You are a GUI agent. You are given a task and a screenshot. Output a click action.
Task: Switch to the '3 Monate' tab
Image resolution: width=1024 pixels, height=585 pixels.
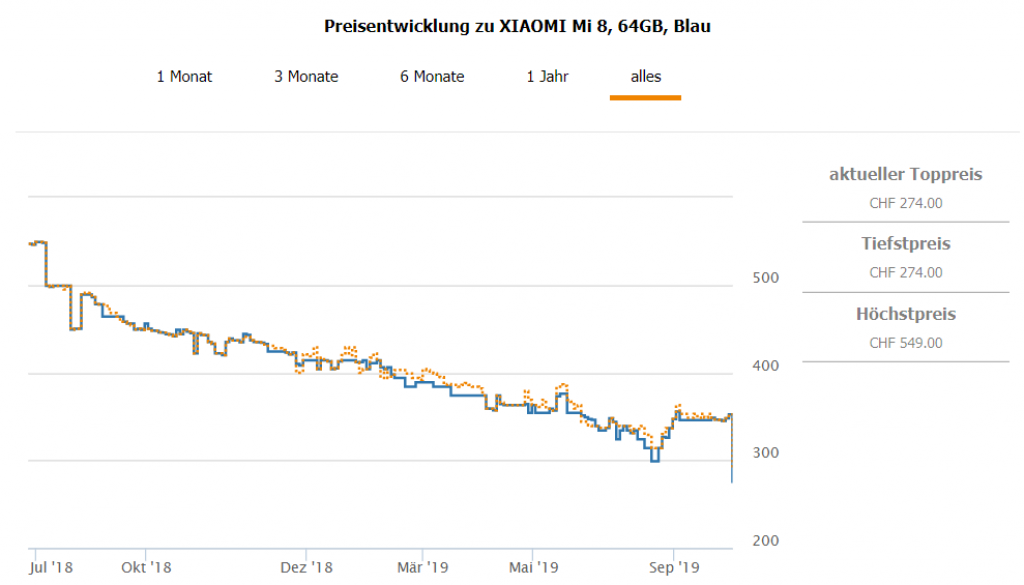click(306, 76)
